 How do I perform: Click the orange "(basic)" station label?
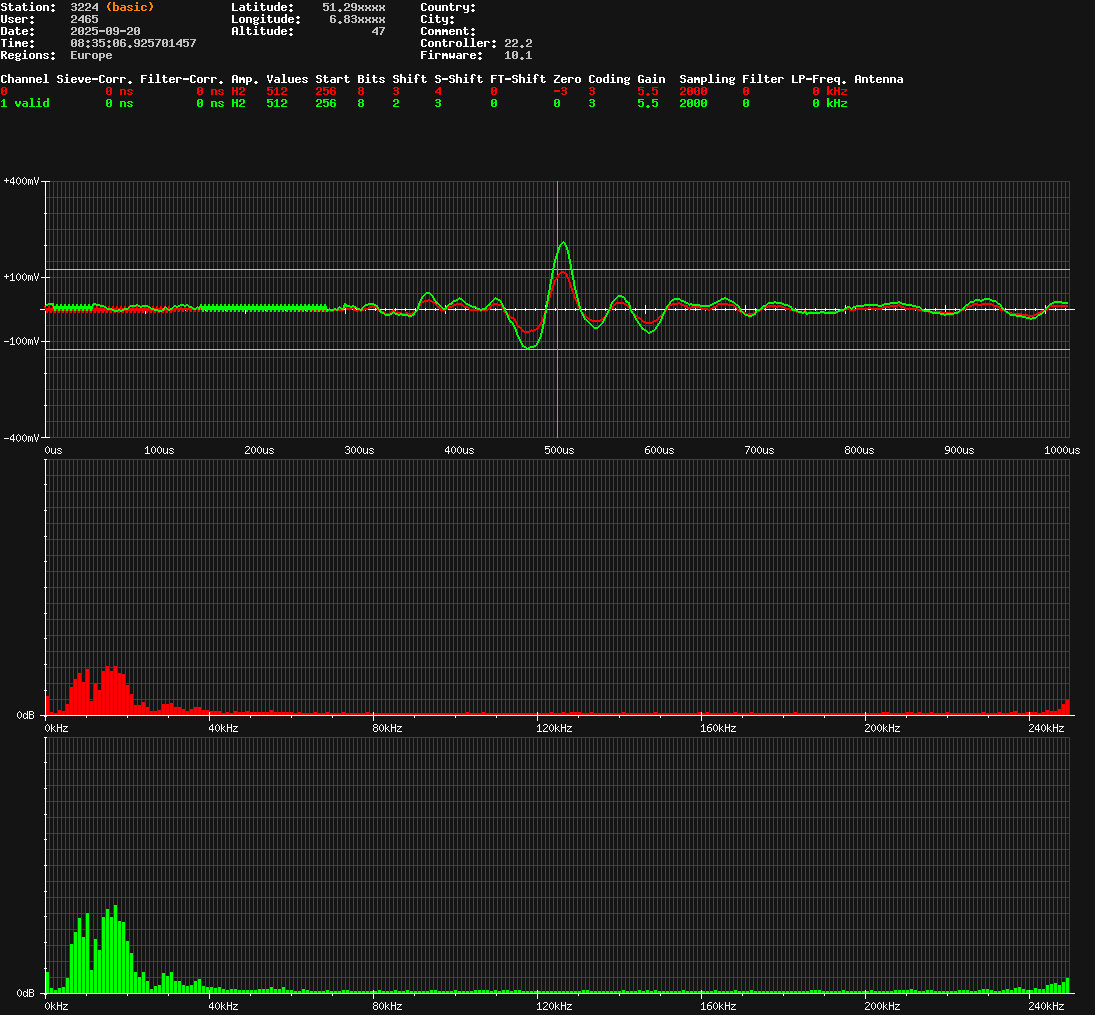[130, 7]
